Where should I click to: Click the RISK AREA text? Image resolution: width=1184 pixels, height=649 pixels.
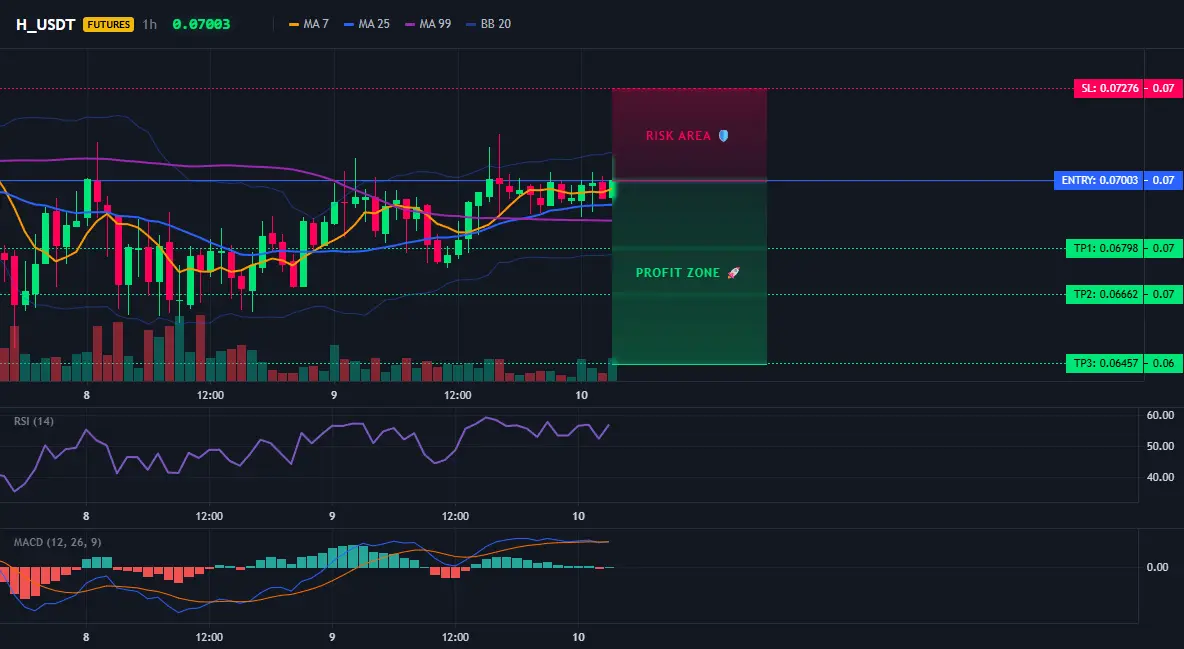coord(678,136)
